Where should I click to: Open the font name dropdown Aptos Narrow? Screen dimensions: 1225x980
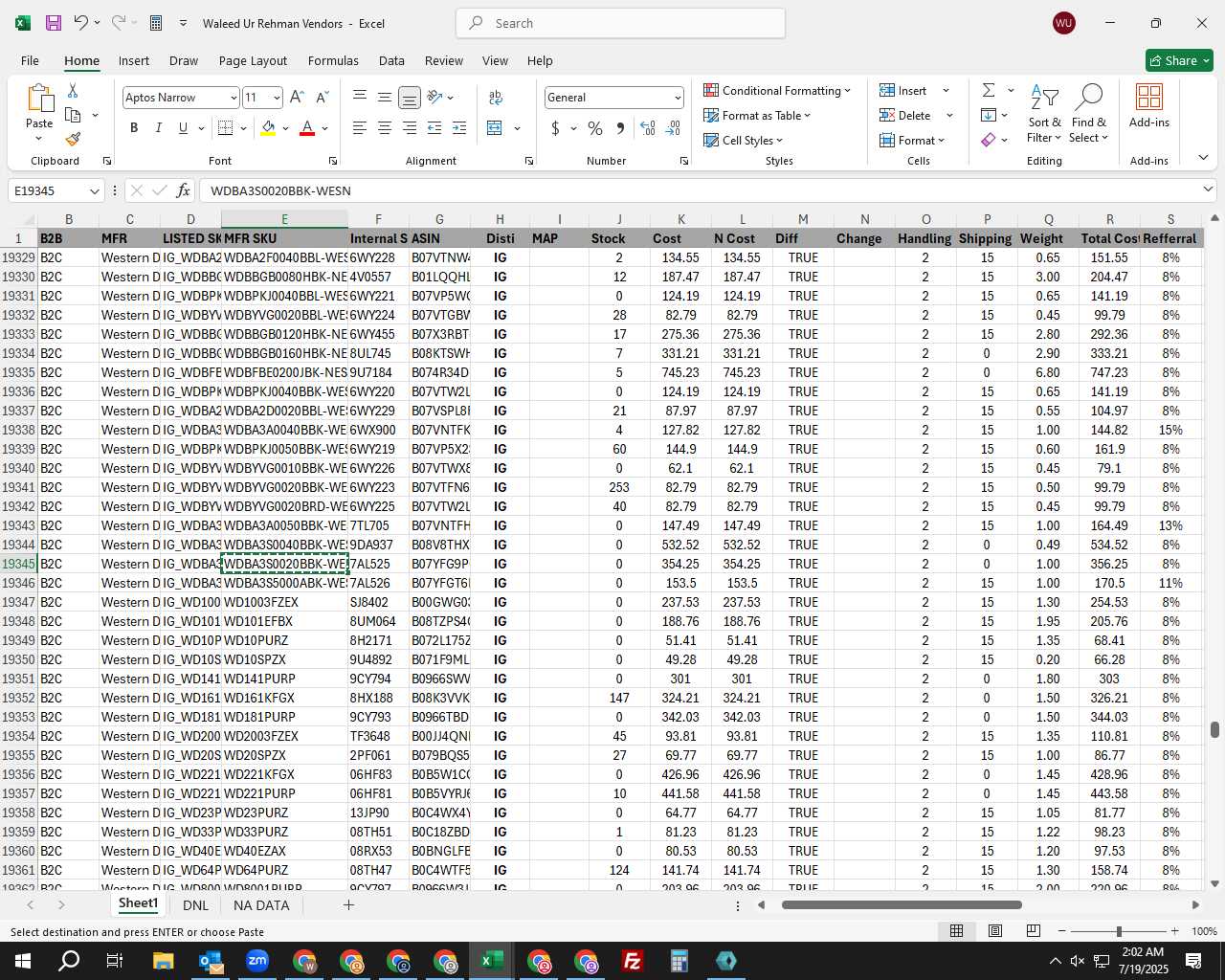(234, 98)
